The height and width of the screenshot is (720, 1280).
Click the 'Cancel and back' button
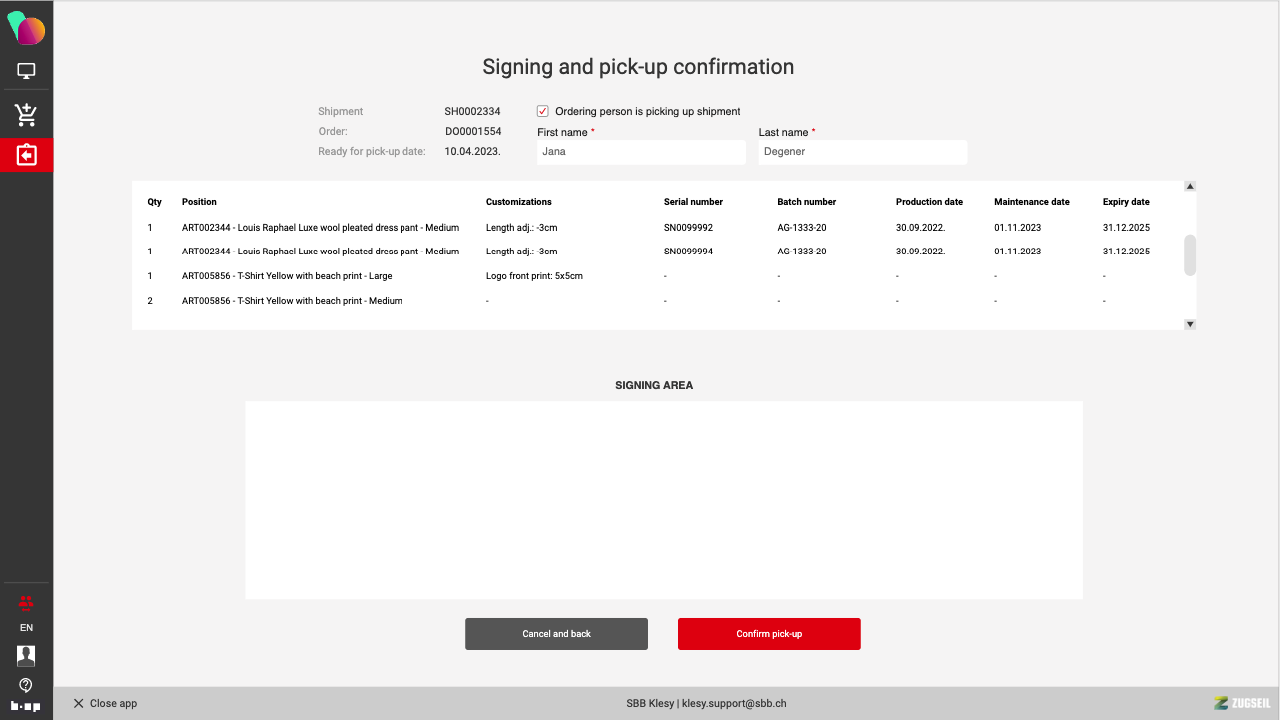click(x=556, y=634)
